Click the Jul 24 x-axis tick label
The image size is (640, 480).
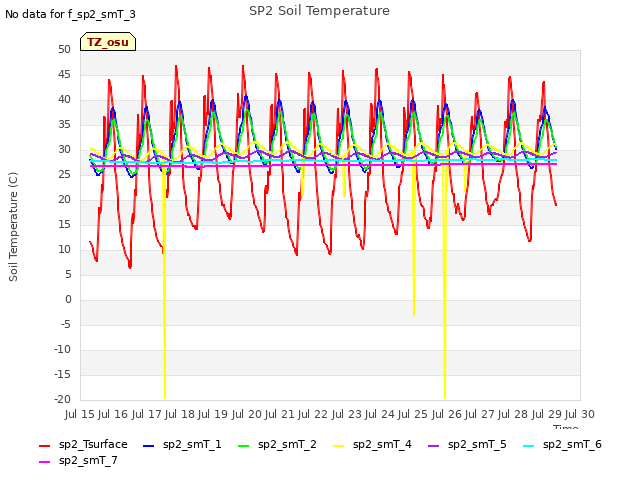[x=380, y=414]
